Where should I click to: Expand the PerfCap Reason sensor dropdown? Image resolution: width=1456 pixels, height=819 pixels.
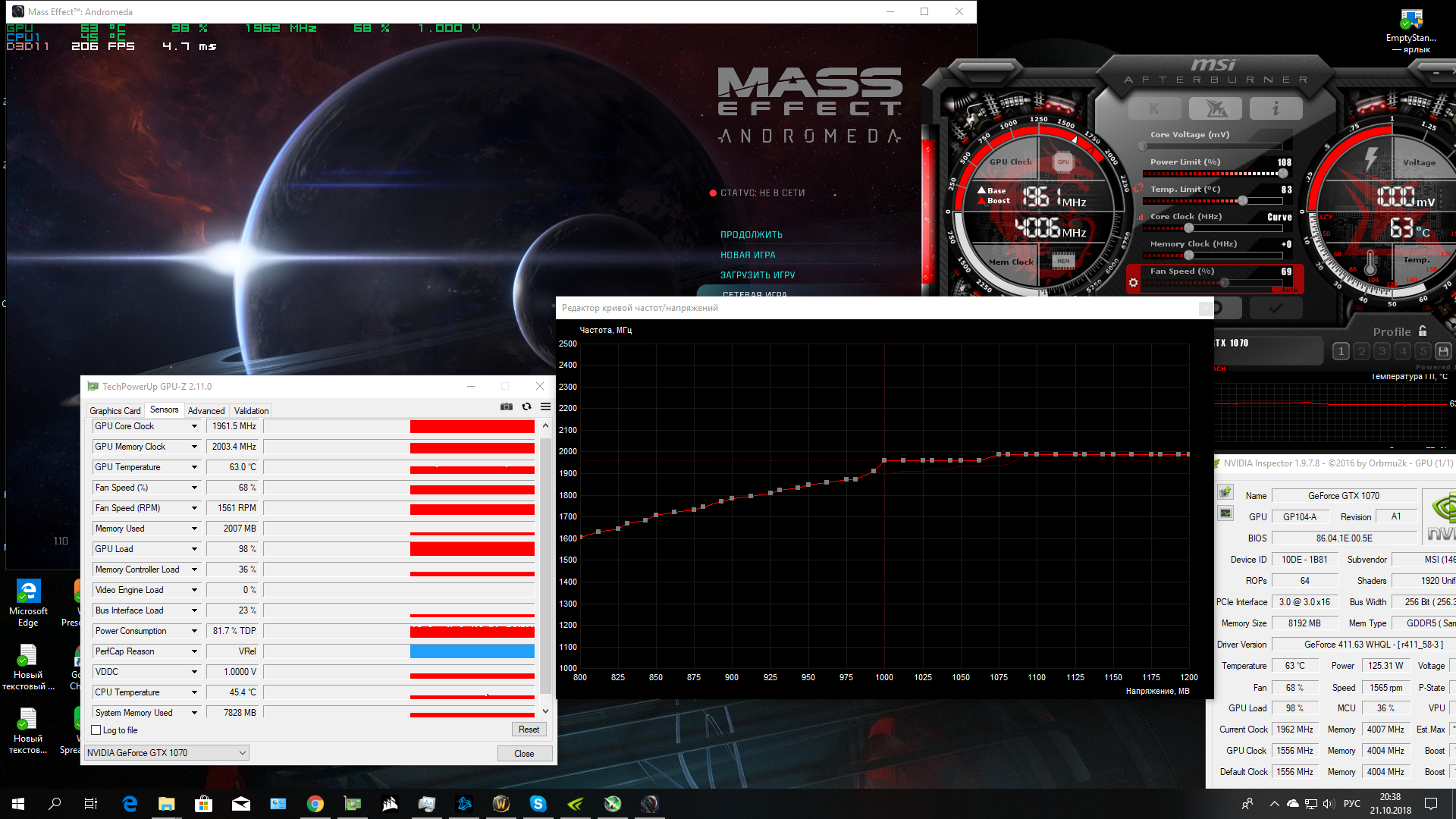click(x=194, y=651)
